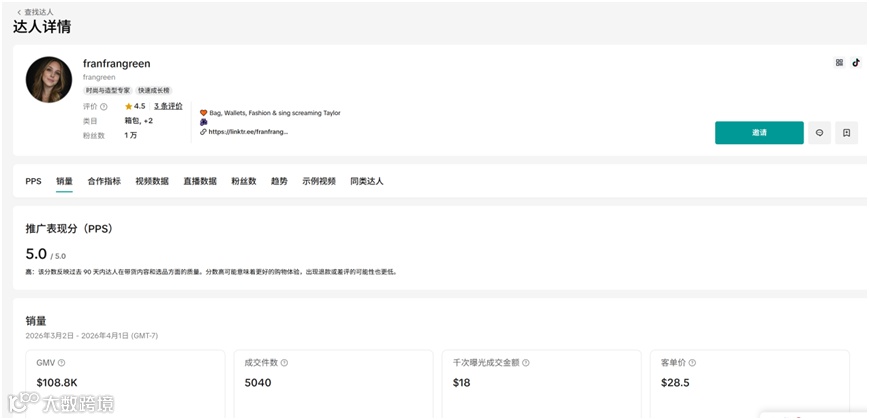
Task: Click the 4.5 star rating
Action: coord(135,106)
